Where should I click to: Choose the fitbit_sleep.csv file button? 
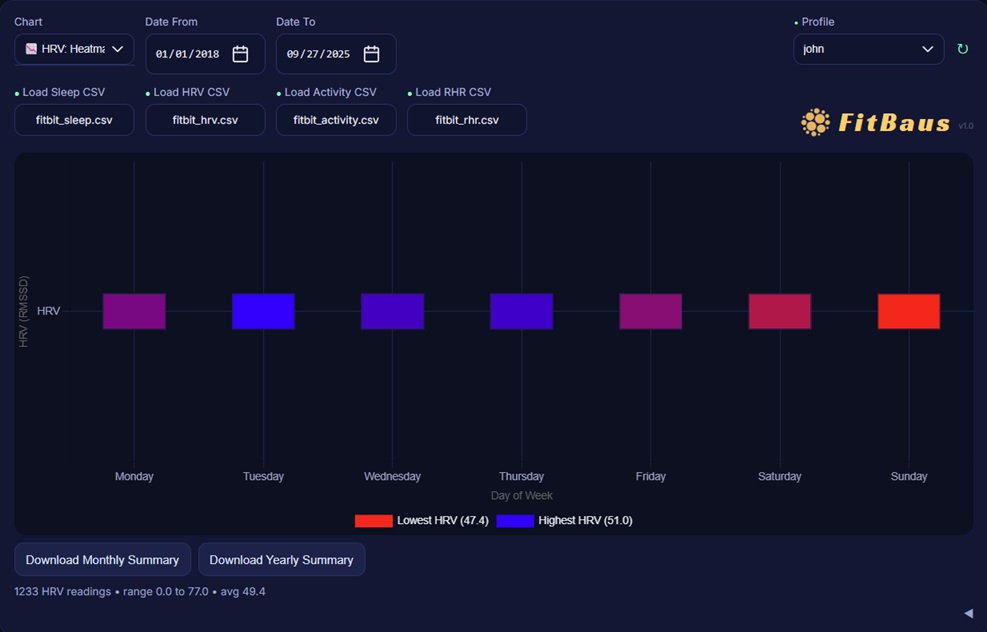pyautogui.click(x=74, y=120)
